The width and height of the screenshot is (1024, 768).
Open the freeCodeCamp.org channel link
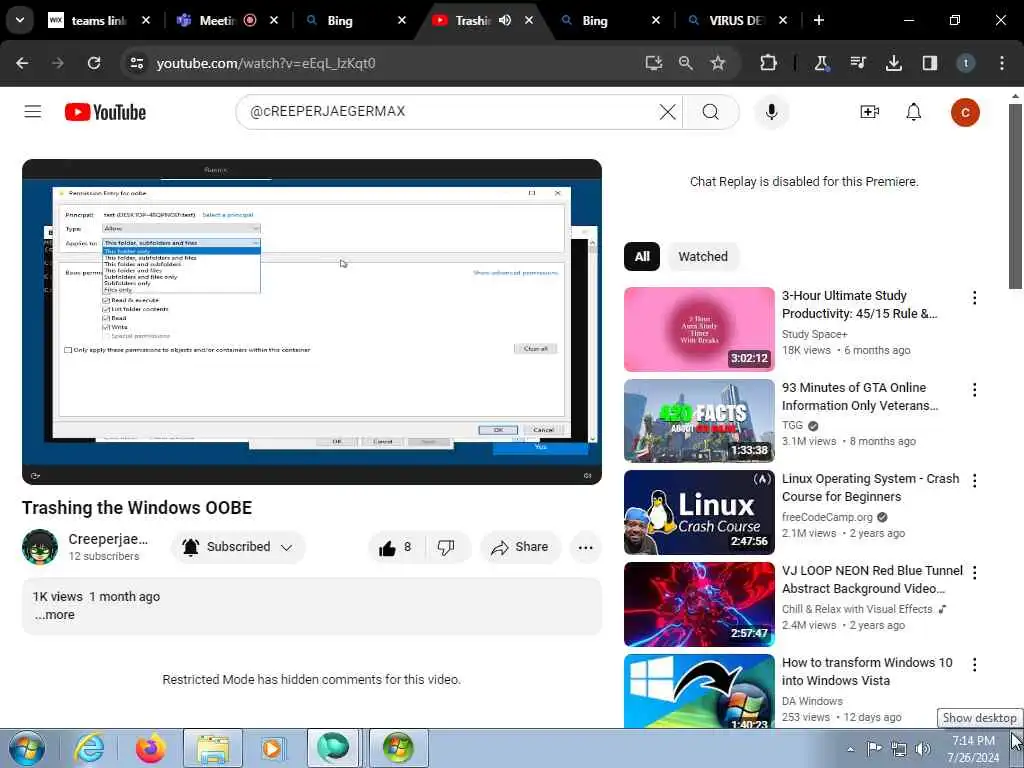click(827, 517)
